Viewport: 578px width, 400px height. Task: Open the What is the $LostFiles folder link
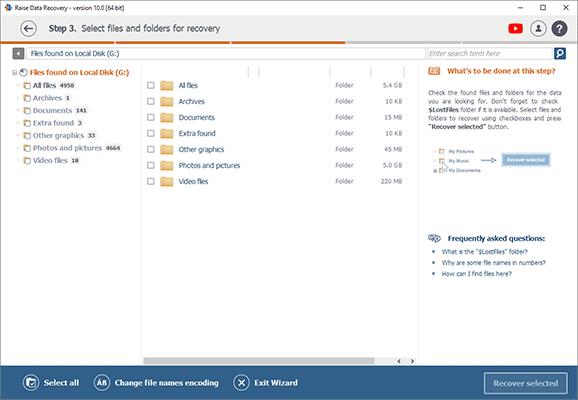click(x=484, y=252)
